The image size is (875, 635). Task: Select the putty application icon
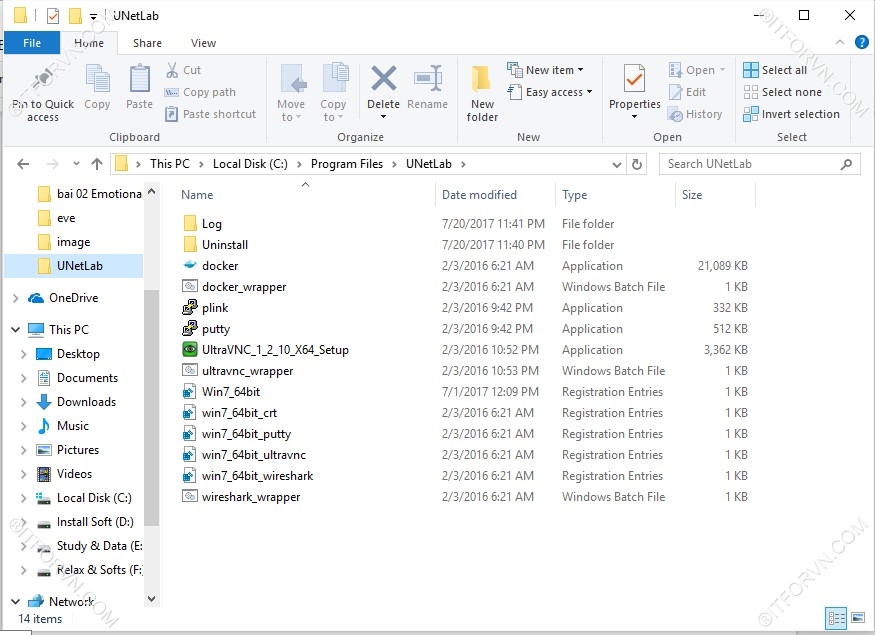(x=190, y=329)
